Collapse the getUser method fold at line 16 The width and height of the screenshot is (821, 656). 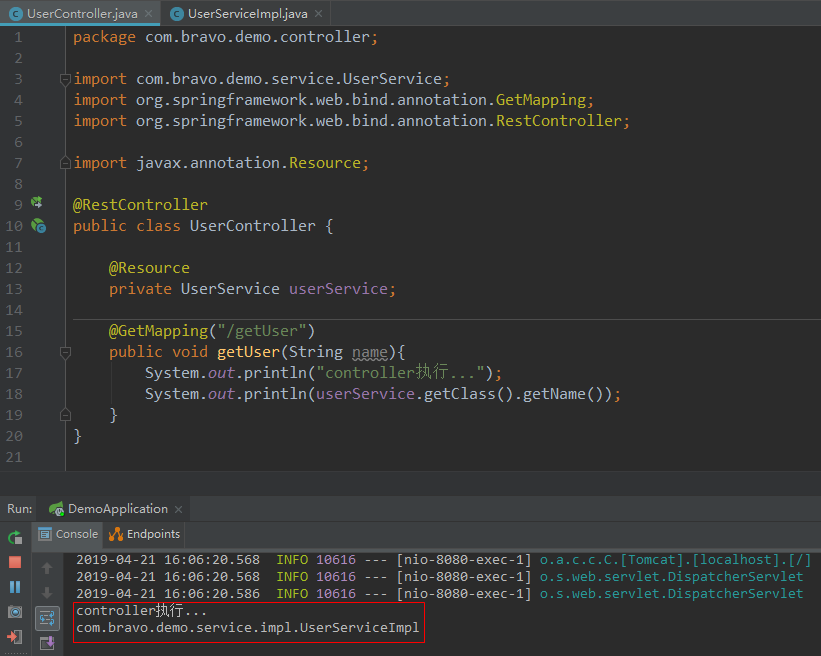[x=65, y=352]
